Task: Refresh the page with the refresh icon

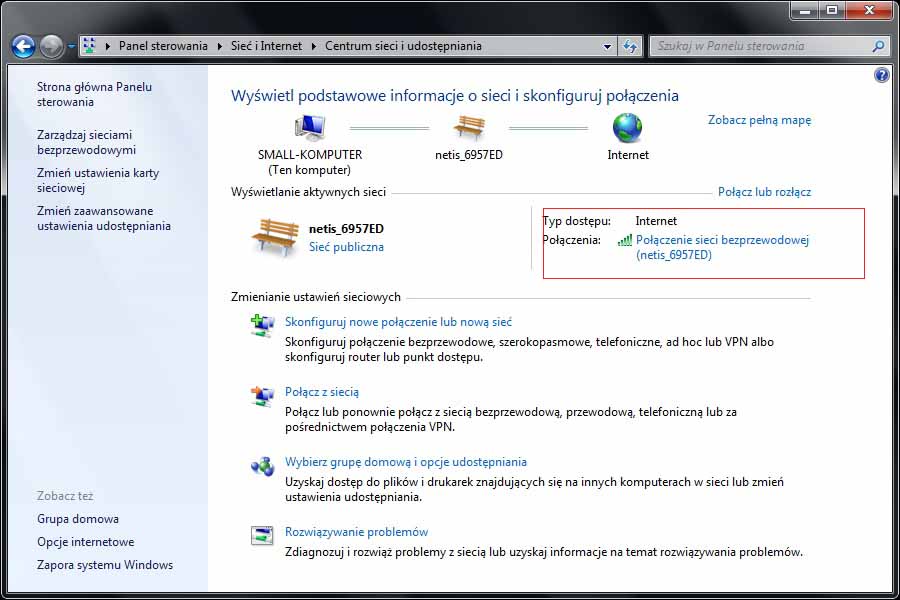Action: 630,47
